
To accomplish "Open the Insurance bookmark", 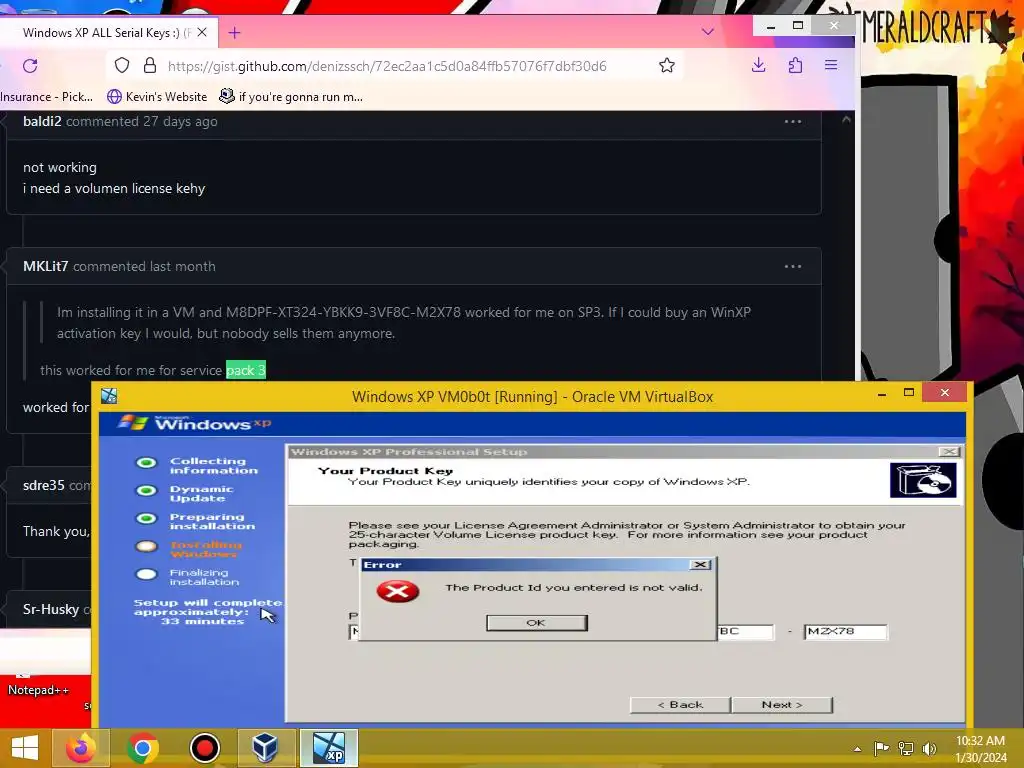I will tap(46, 97).
